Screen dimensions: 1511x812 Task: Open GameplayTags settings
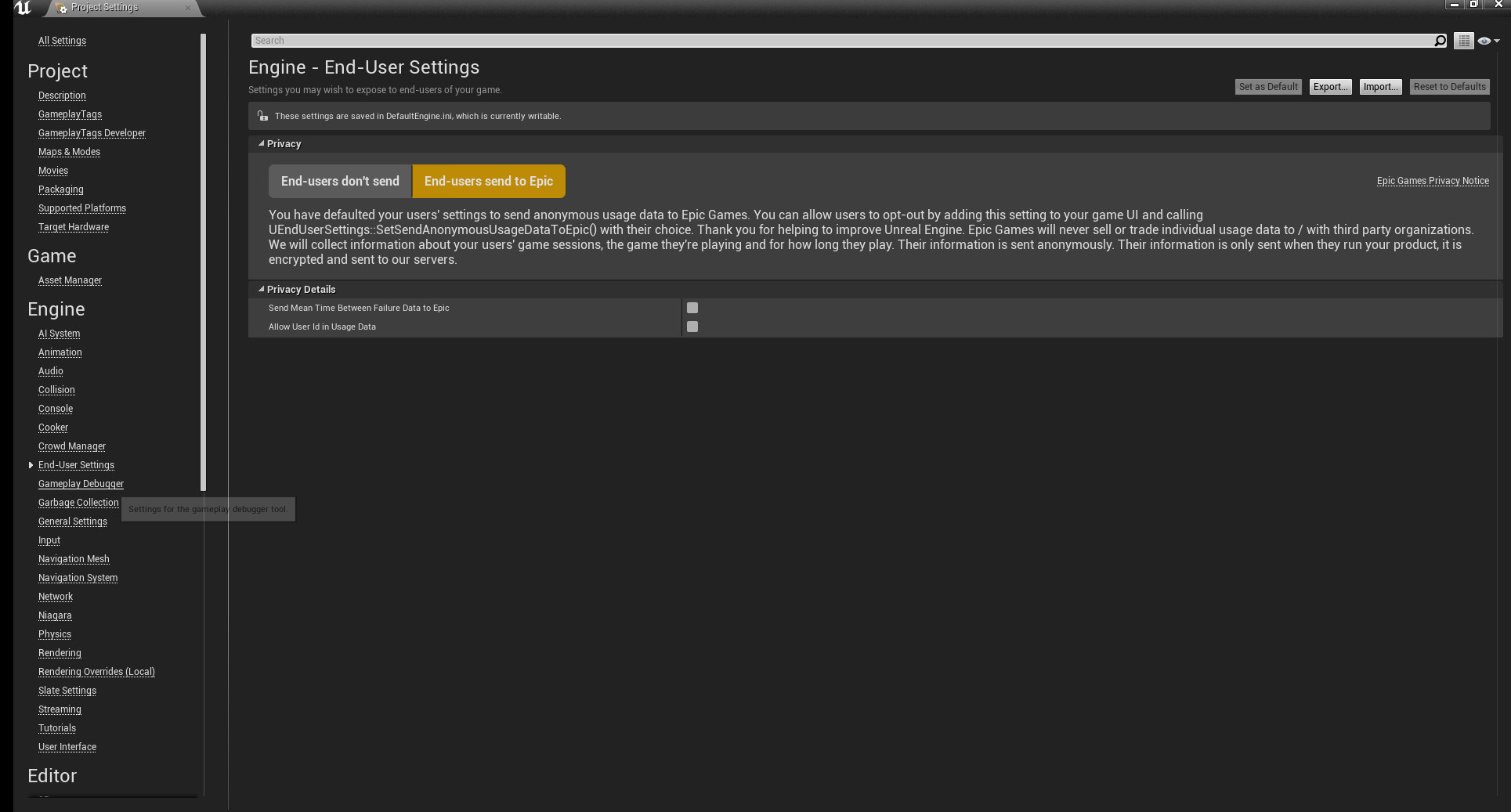pyautogui.click(x=70, y=114)
